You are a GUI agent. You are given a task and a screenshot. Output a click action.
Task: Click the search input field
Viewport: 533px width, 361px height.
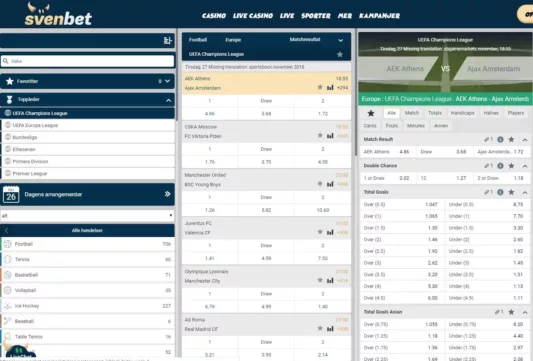[x=88, y=61]
